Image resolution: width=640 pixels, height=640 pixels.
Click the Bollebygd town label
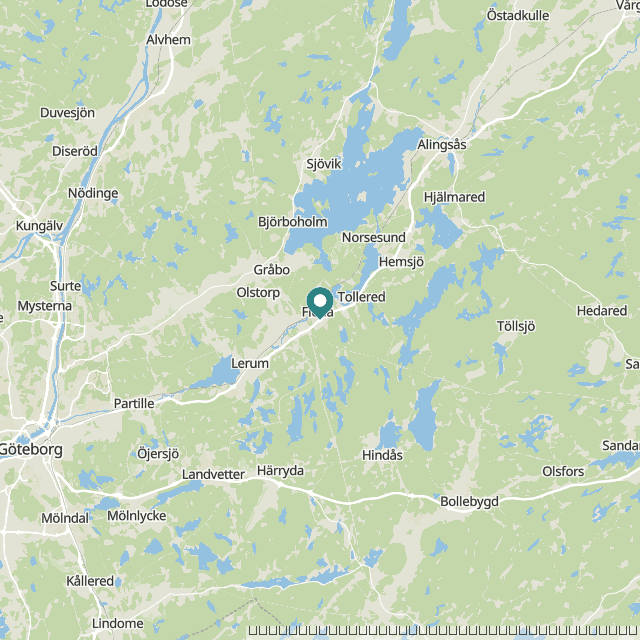[469, 502]
